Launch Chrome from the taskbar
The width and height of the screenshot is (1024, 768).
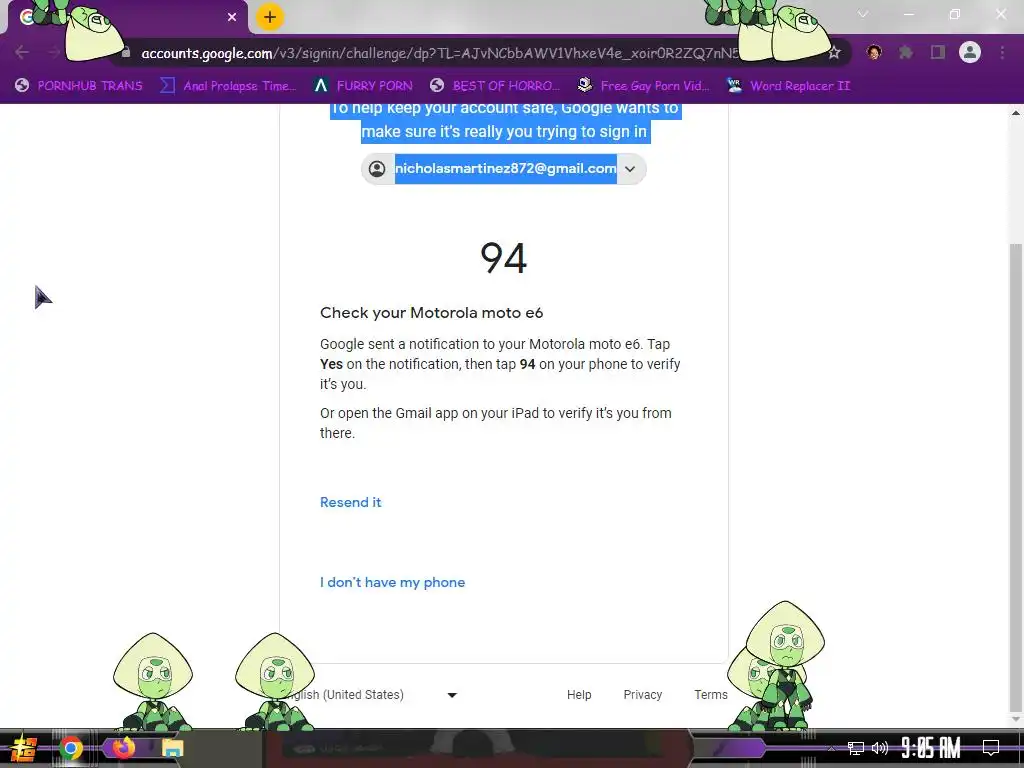tap(71, 748)
